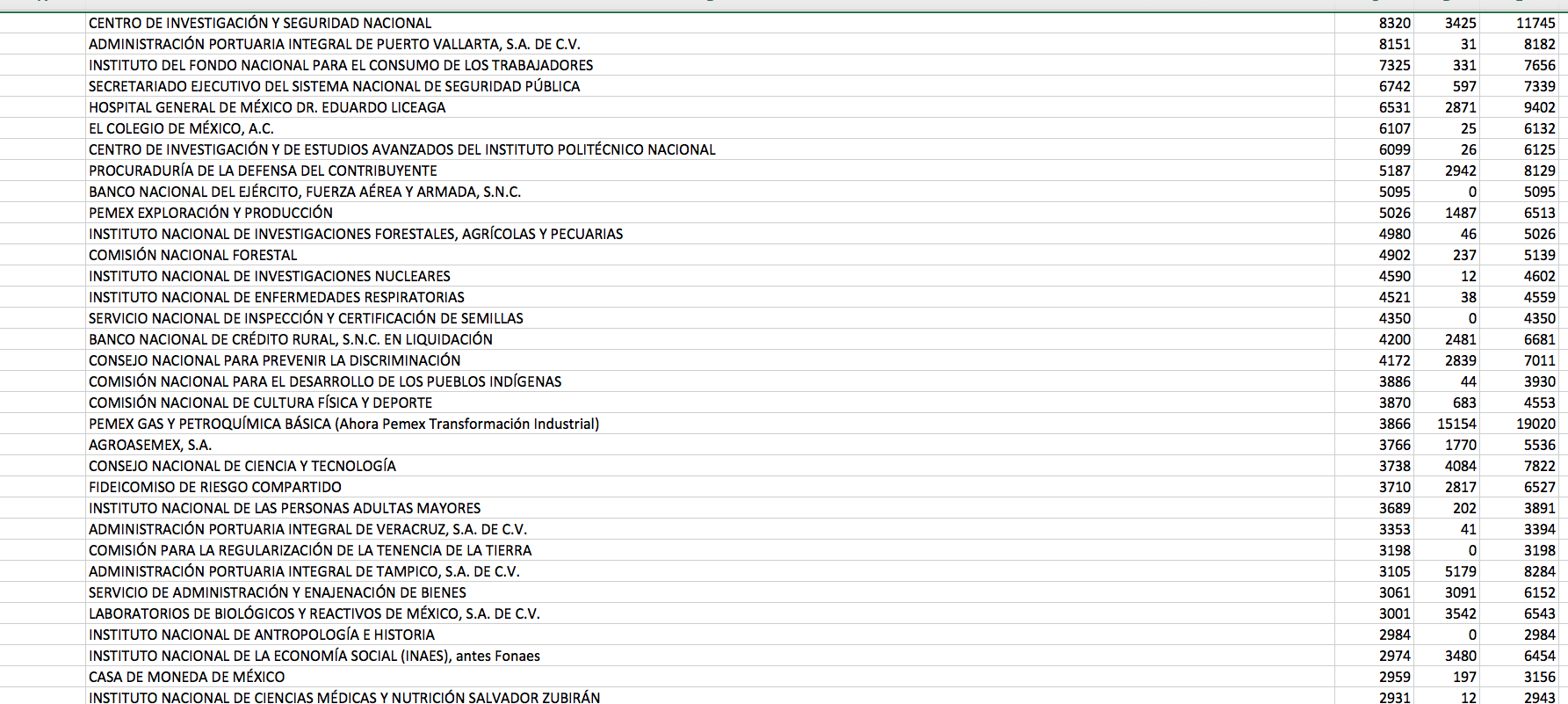Click the PEMEX EXPLORACIÓN Y PRODUCCIÓN cell

pos(211,213)
